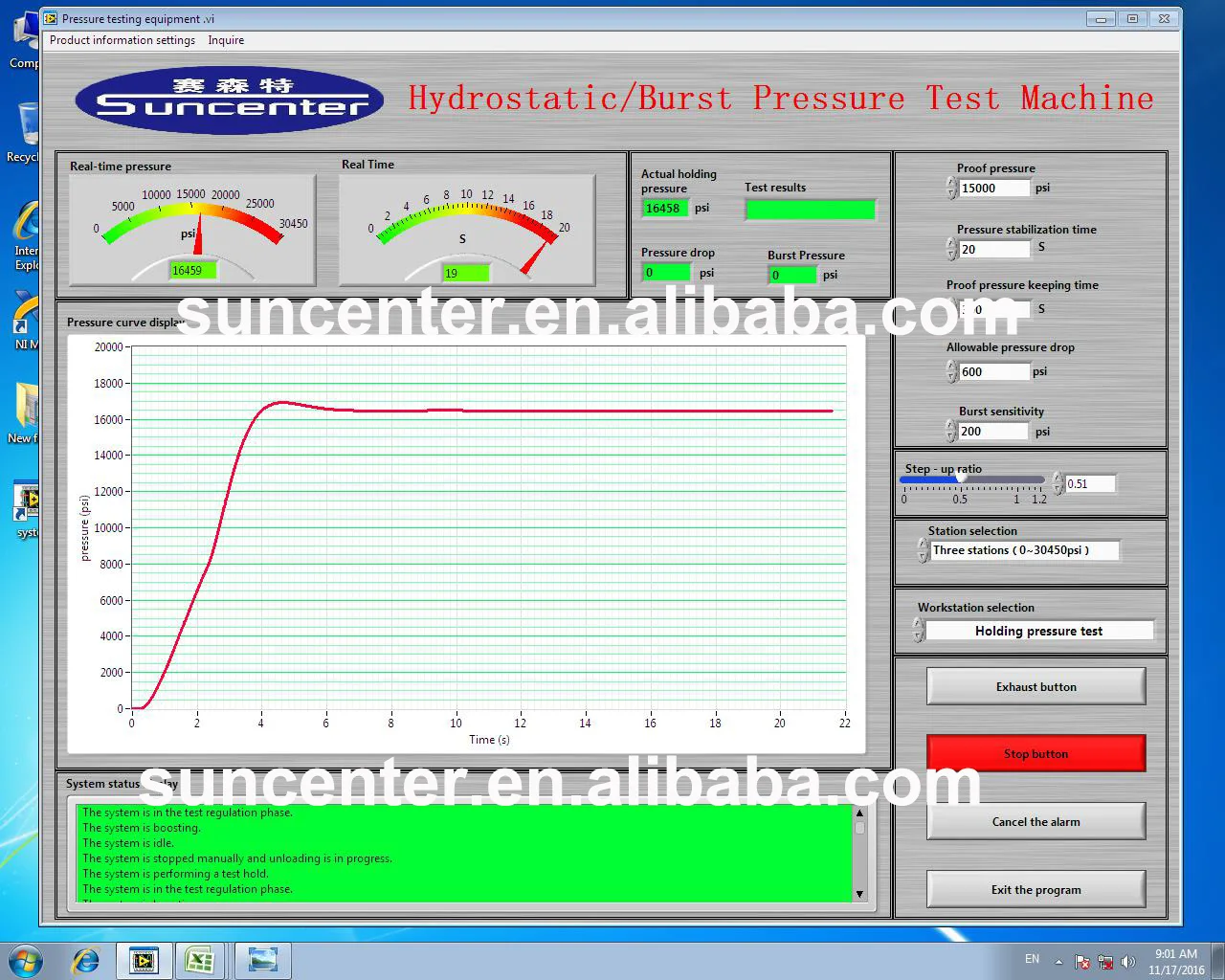The height and width of the screenshot is (980, 1225).
Task: Click the Pressure stabilization time field
Action: click(993, 249)
